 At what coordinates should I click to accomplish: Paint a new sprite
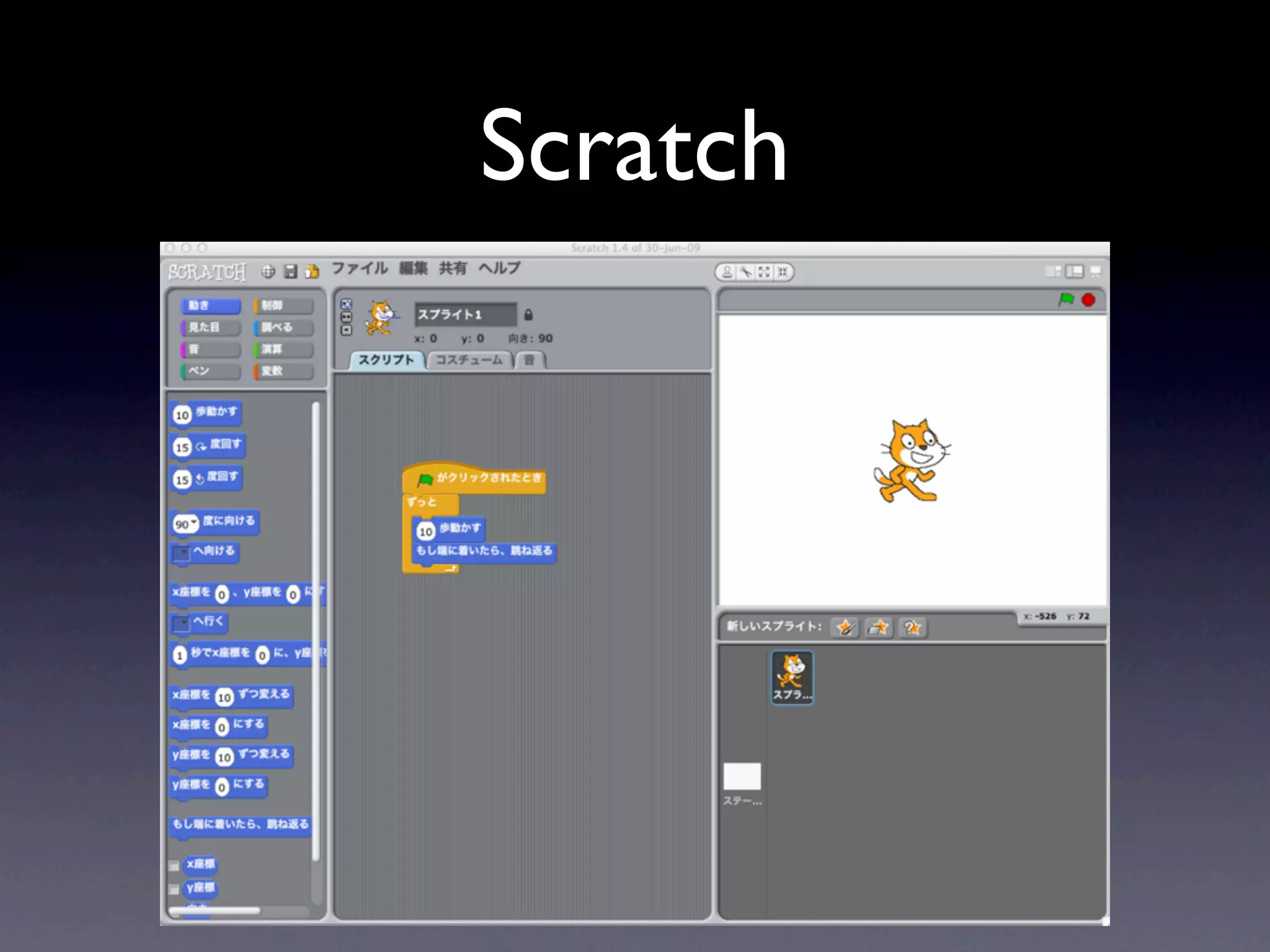[845, 627]
